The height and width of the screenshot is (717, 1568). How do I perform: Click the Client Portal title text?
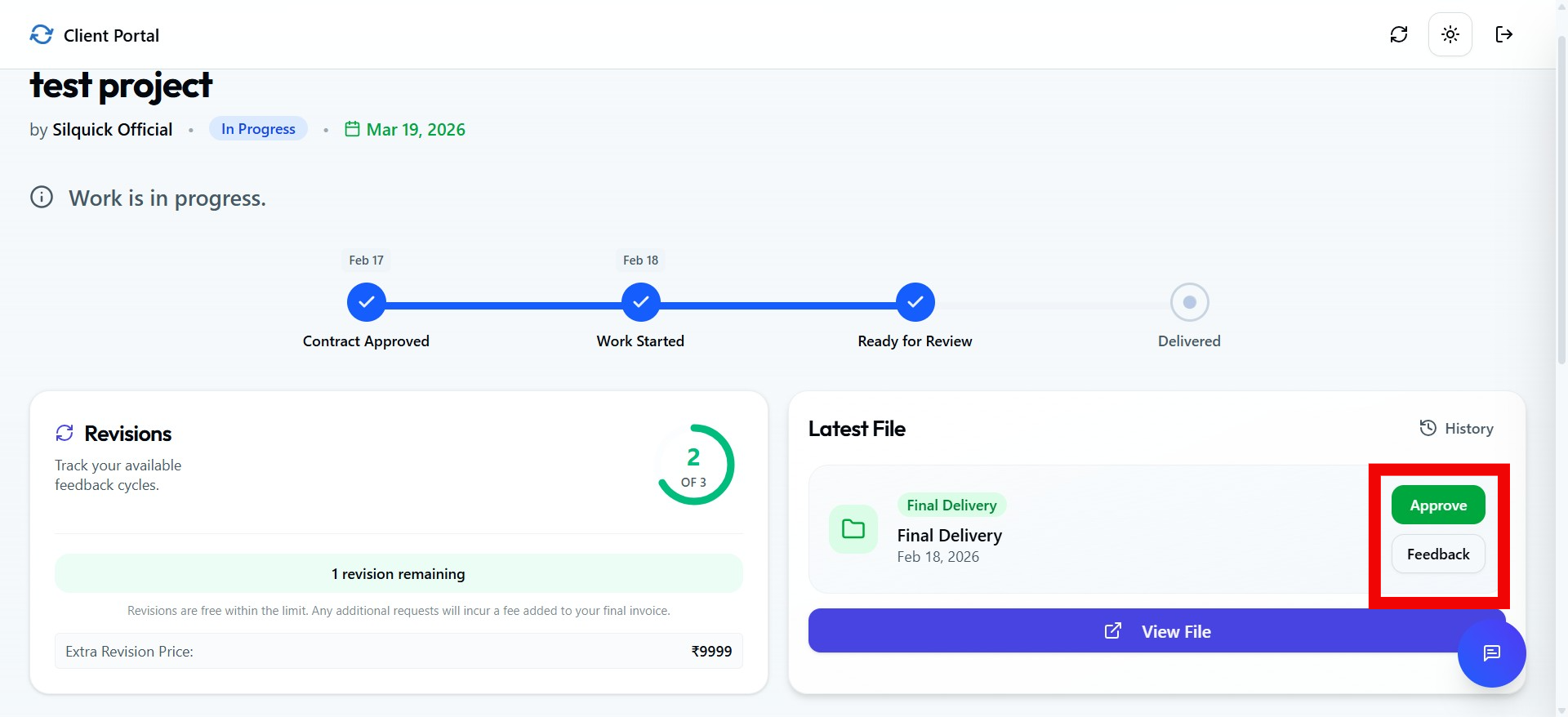111,35
